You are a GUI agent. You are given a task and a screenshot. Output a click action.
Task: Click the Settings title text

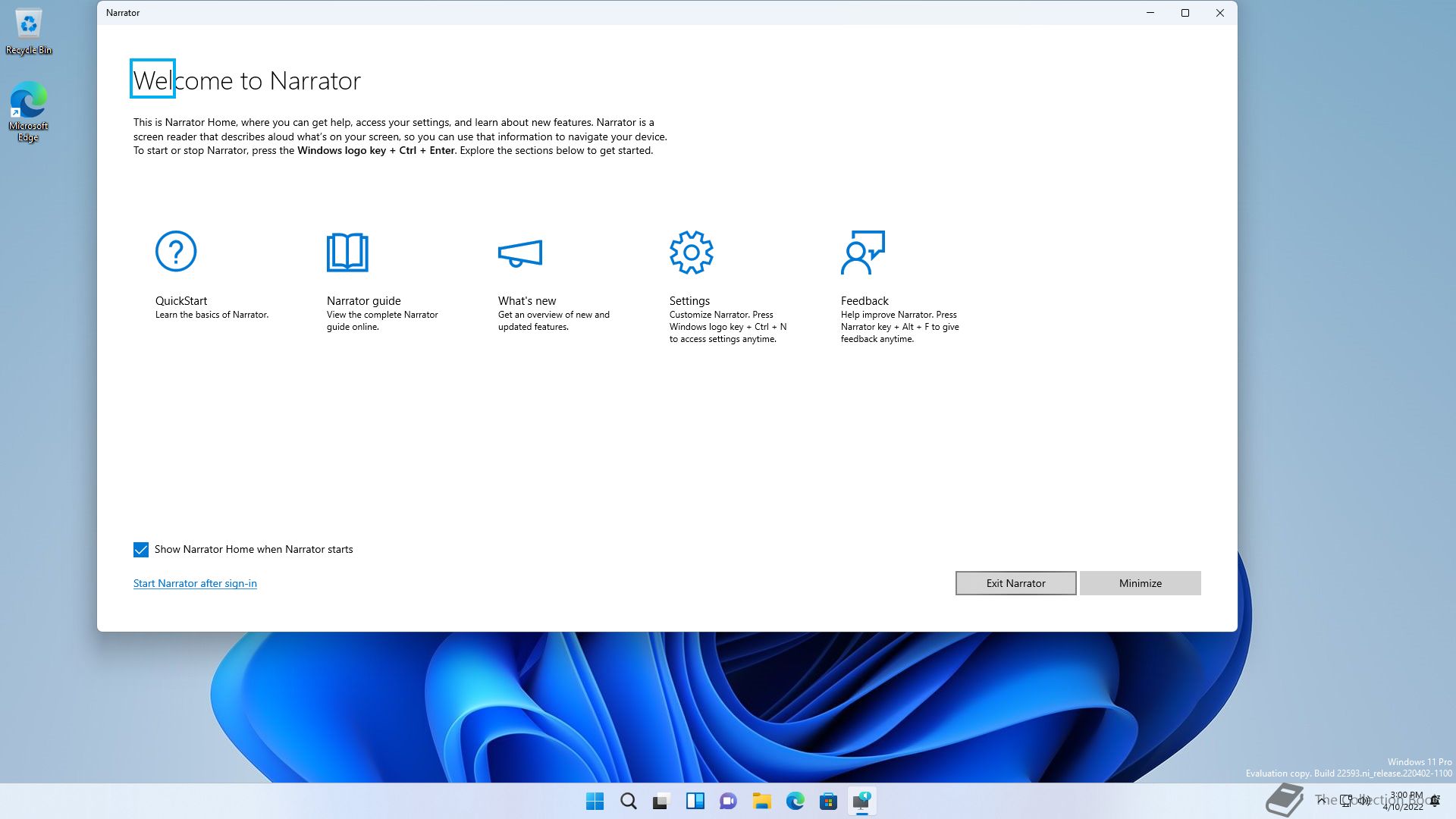pos(689,301)
